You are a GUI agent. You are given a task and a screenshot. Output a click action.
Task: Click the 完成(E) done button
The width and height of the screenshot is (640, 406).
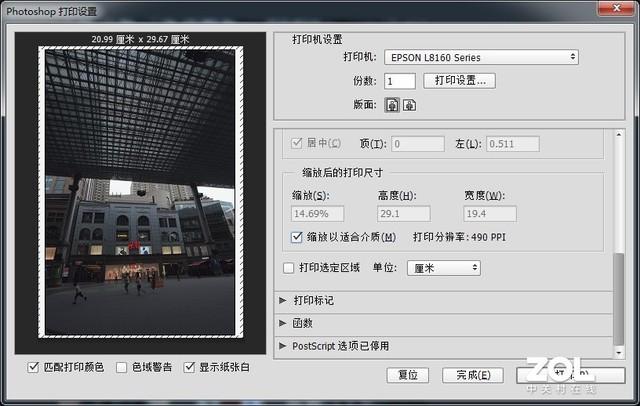tap(472, 375)
